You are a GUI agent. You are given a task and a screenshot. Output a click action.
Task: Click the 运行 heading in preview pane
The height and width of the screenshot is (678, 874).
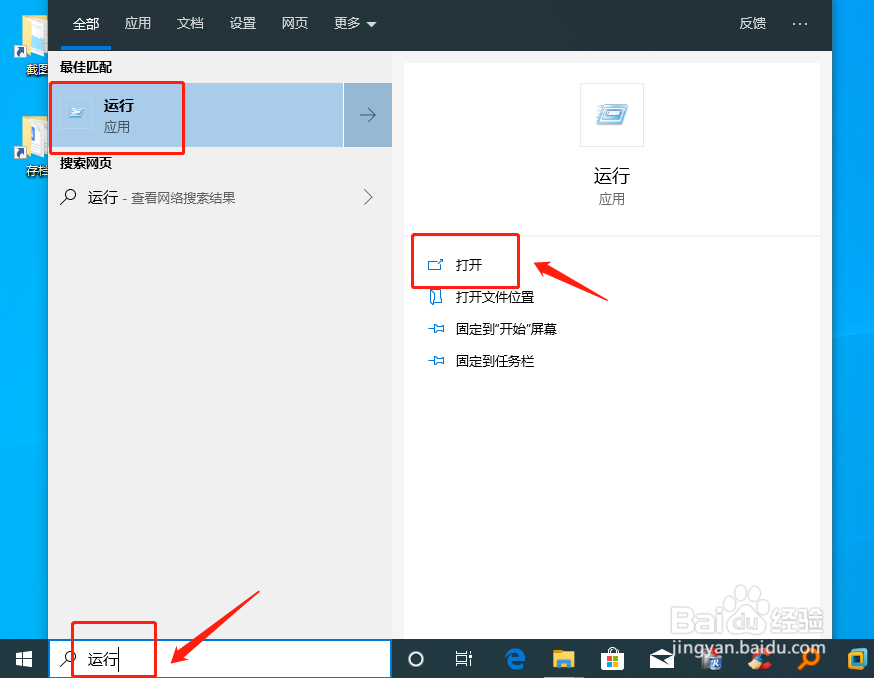pos(611,176)
